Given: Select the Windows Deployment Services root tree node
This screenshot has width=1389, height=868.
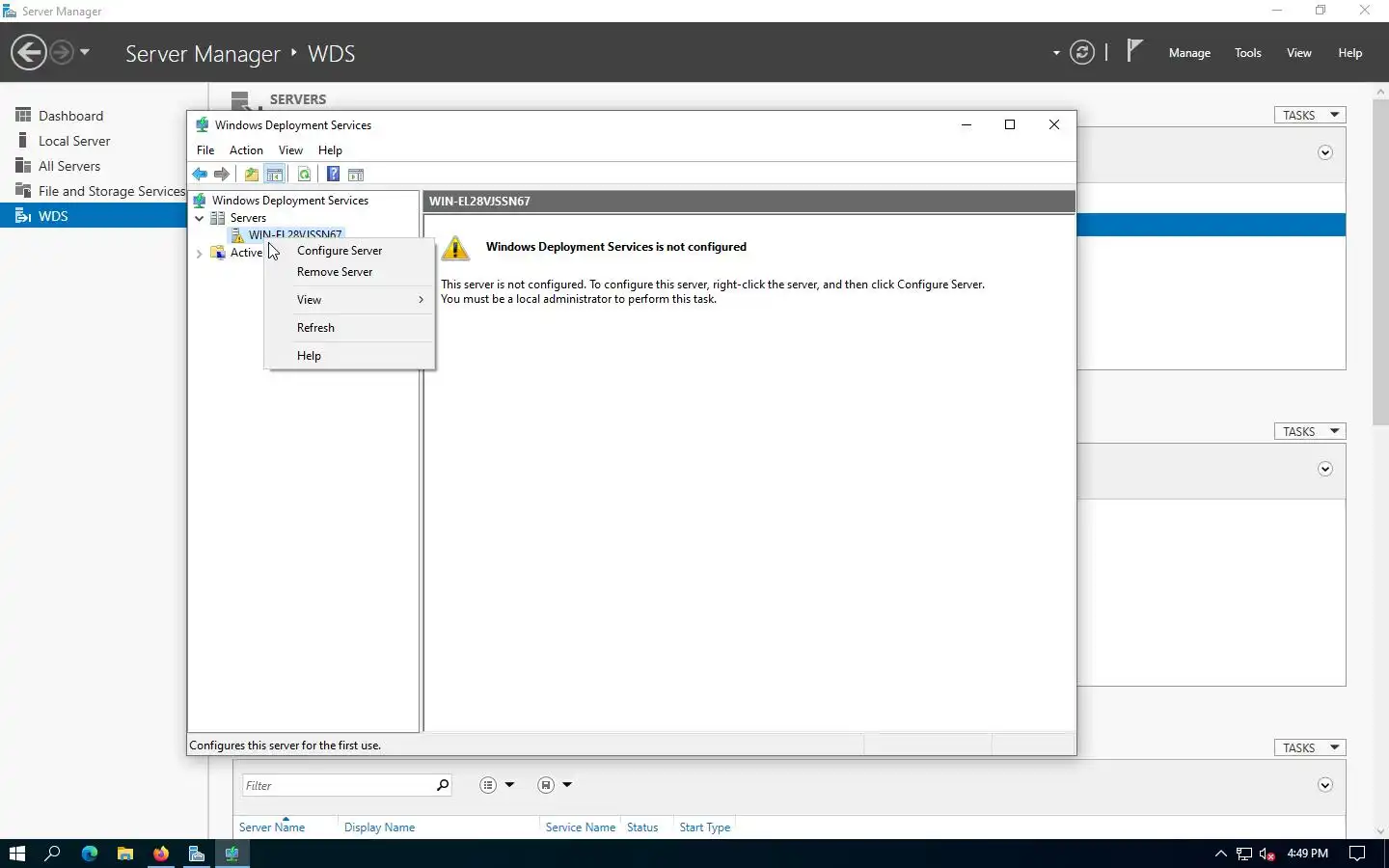Looking at the screenshot, I should tap(290, 201).
